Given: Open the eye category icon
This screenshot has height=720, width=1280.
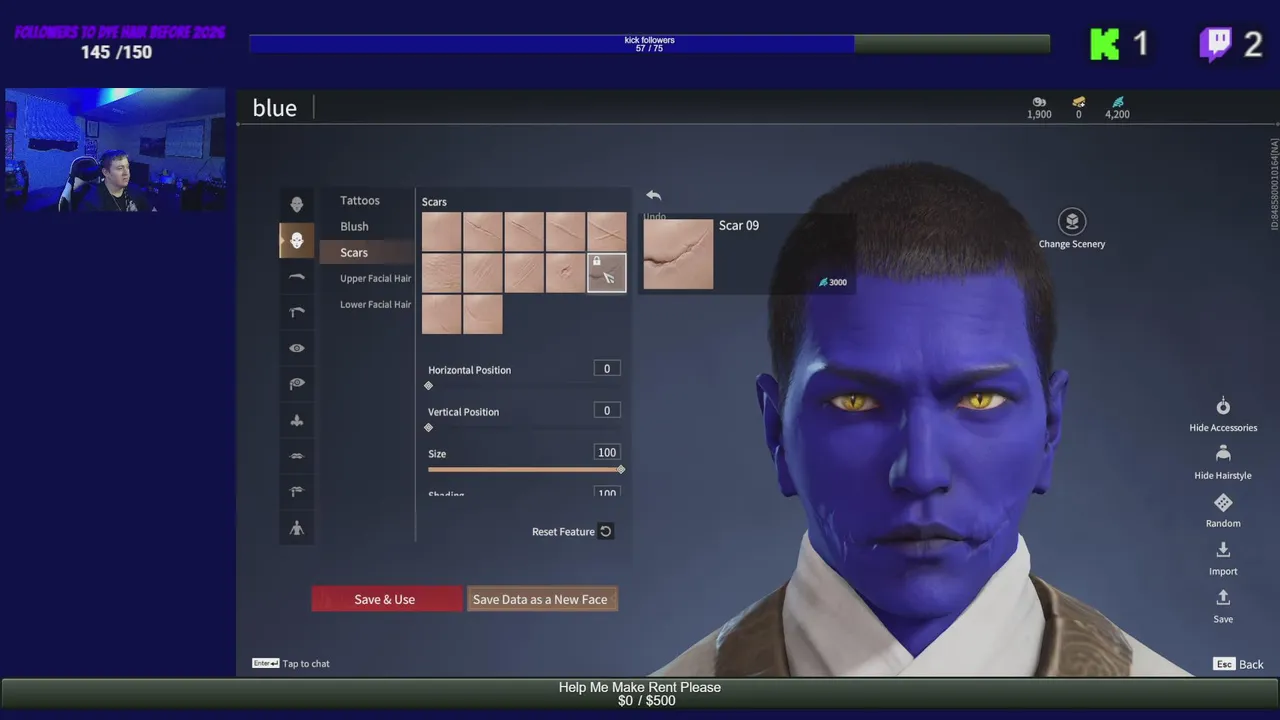Looking at the screenshot, I should coord(297,348).
